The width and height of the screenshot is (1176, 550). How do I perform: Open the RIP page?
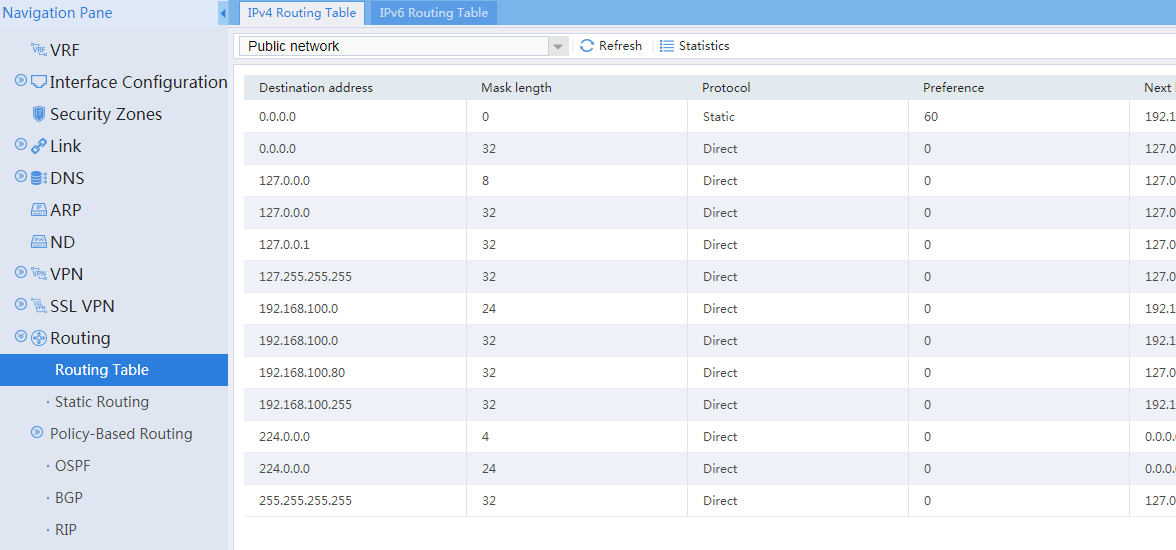(66, 530)
